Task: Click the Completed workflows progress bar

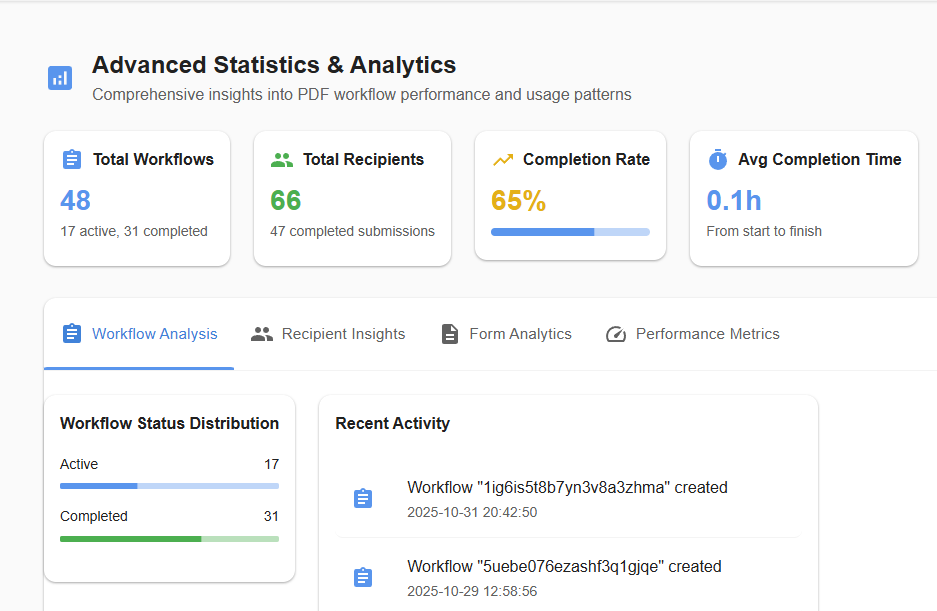Action: click(x=168, y=538)
